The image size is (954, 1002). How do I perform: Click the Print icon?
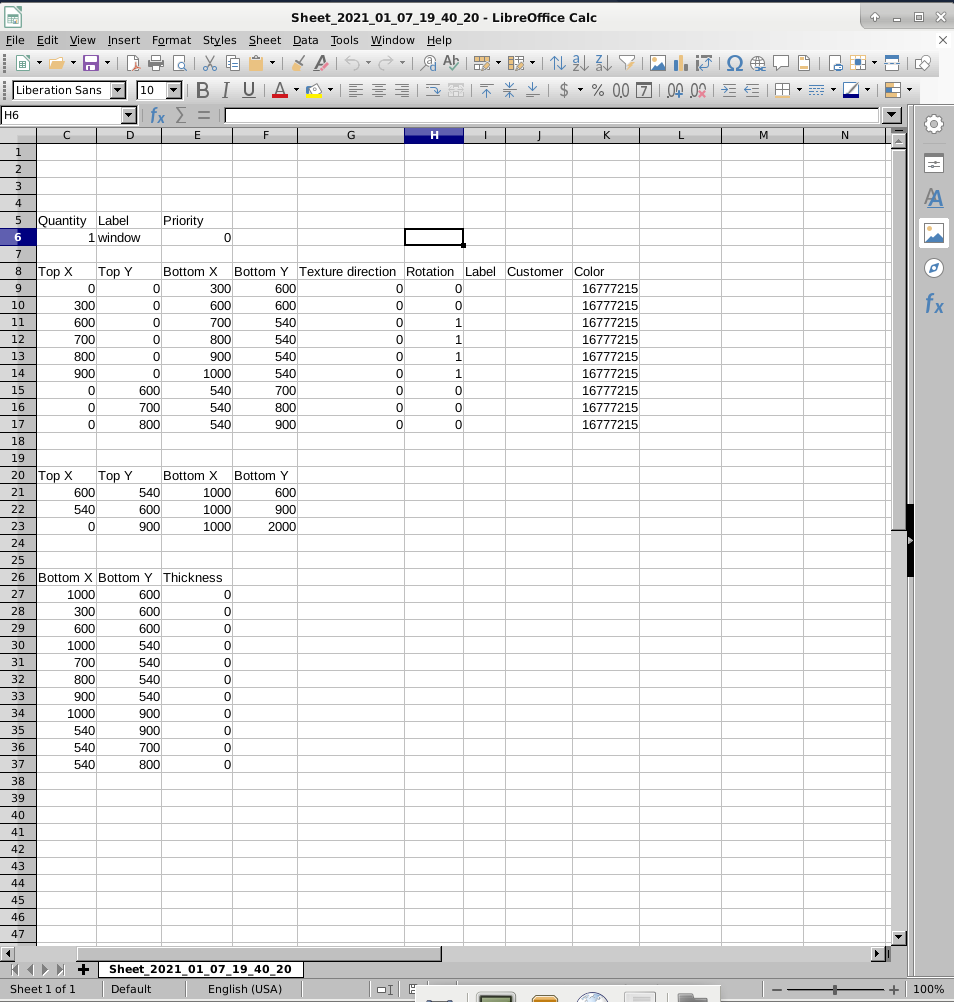click(x=156, y=63)
